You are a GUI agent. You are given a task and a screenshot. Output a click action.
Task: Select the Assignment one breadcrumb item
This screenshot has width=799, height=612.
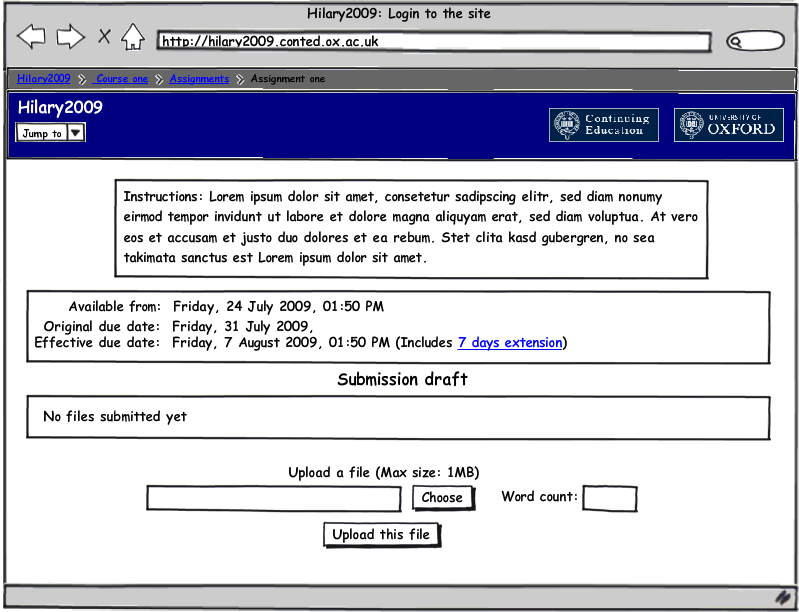coord(288,79)
